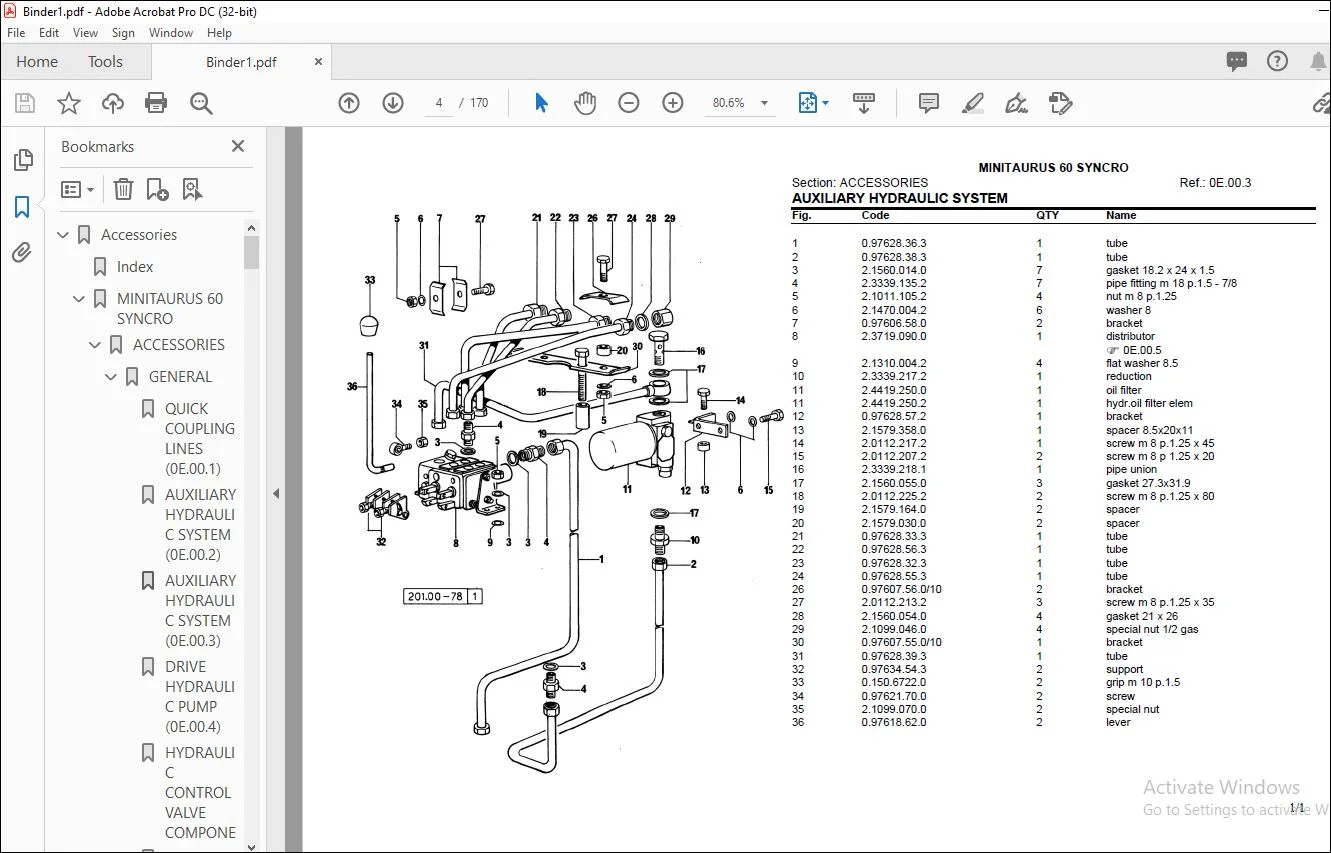The image size is (1331, 853).
Task: Save the file with the floppy disk icon
Action: (25, 103)
